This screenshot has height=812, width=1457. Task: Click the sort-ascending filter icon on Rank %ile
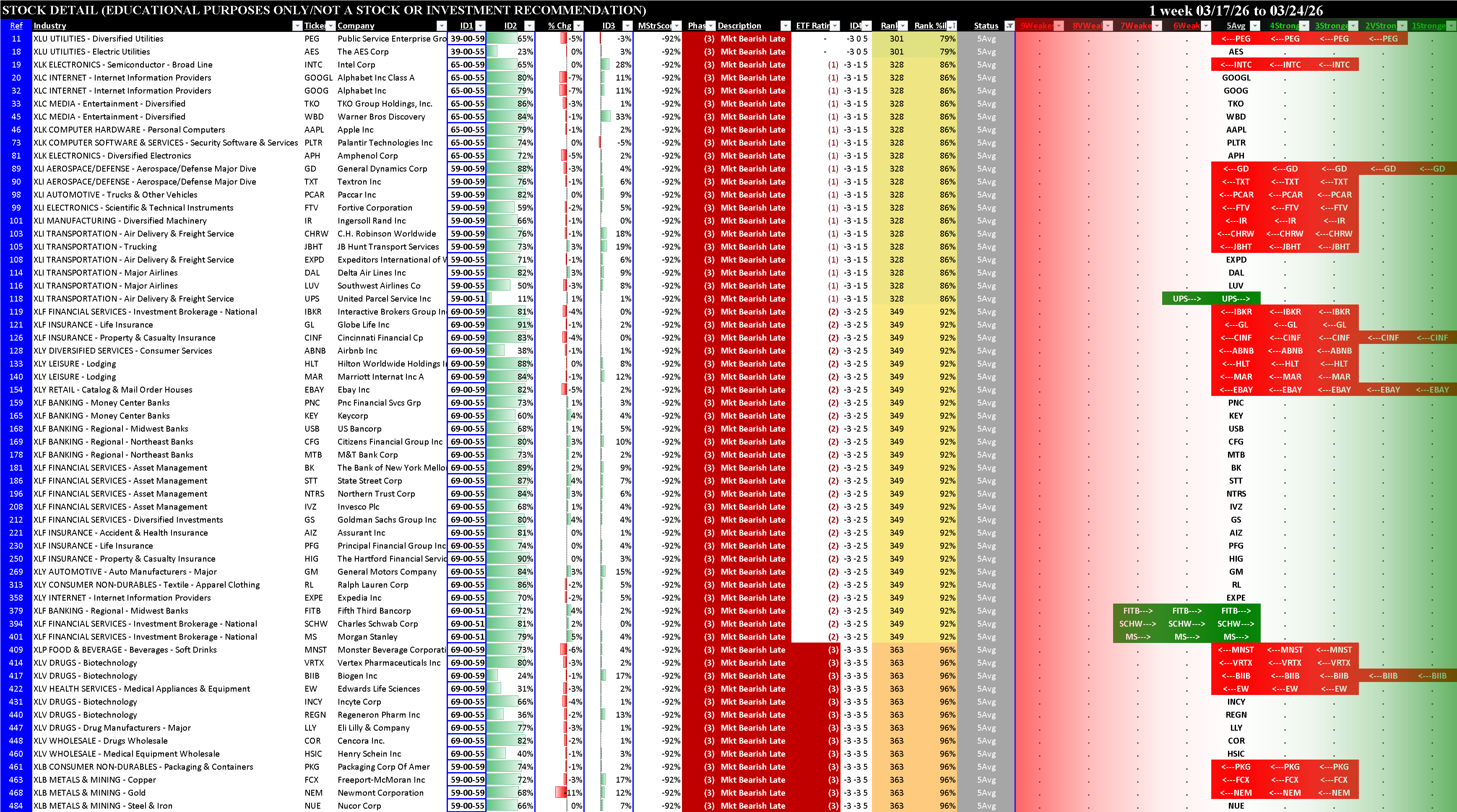tap(952, 26)
